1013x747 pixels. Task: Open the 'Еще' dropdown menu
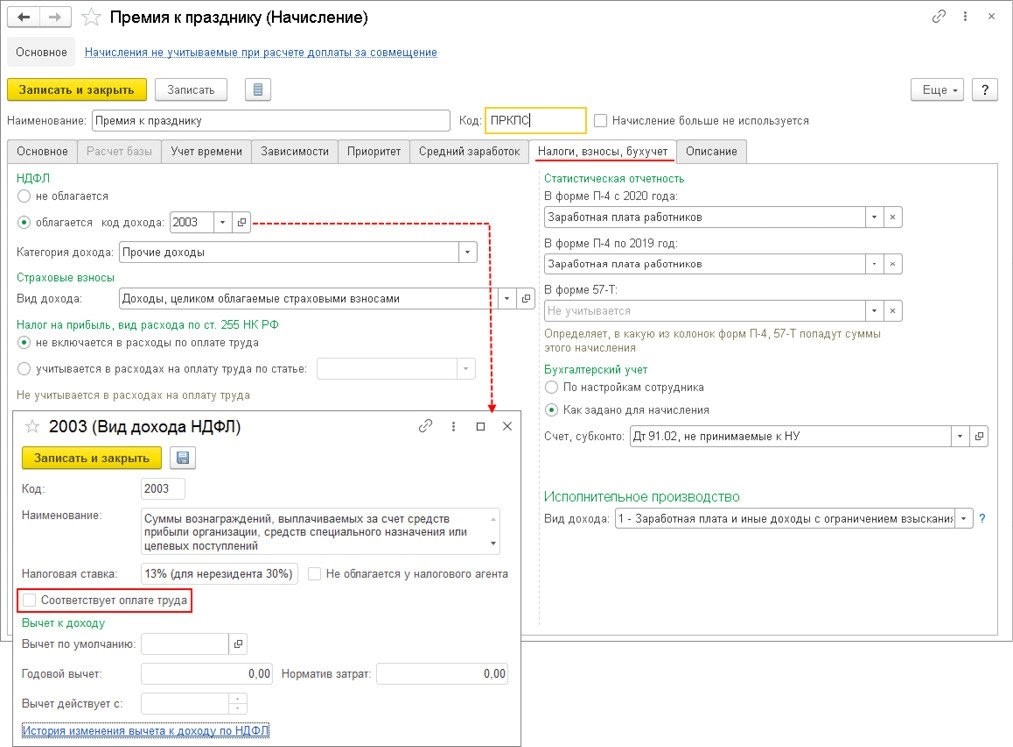(937, 90)
